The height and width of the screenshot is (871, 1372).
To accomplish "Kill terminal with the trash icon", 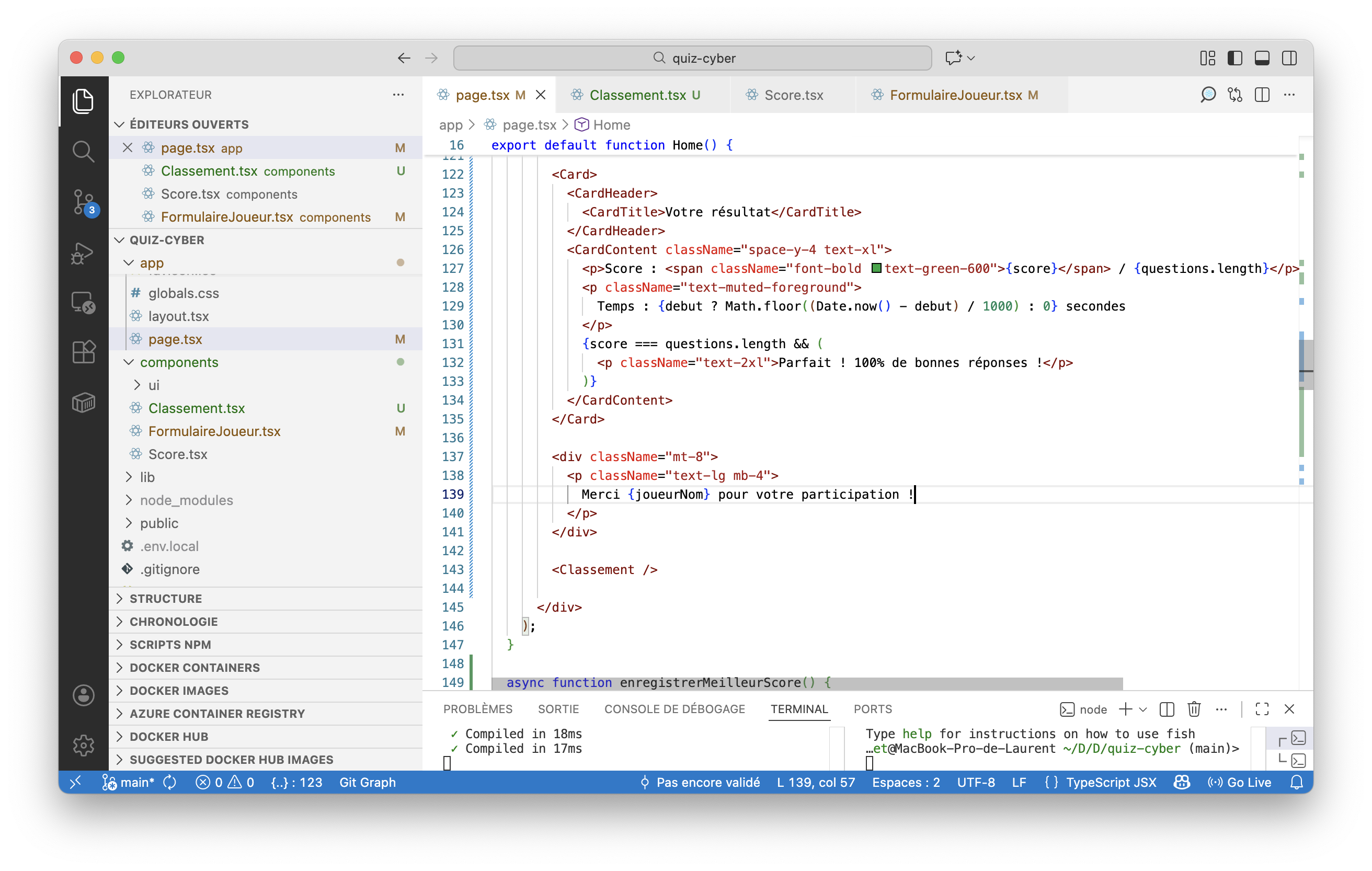I will pyautogui.click(x=1194, y=709).
